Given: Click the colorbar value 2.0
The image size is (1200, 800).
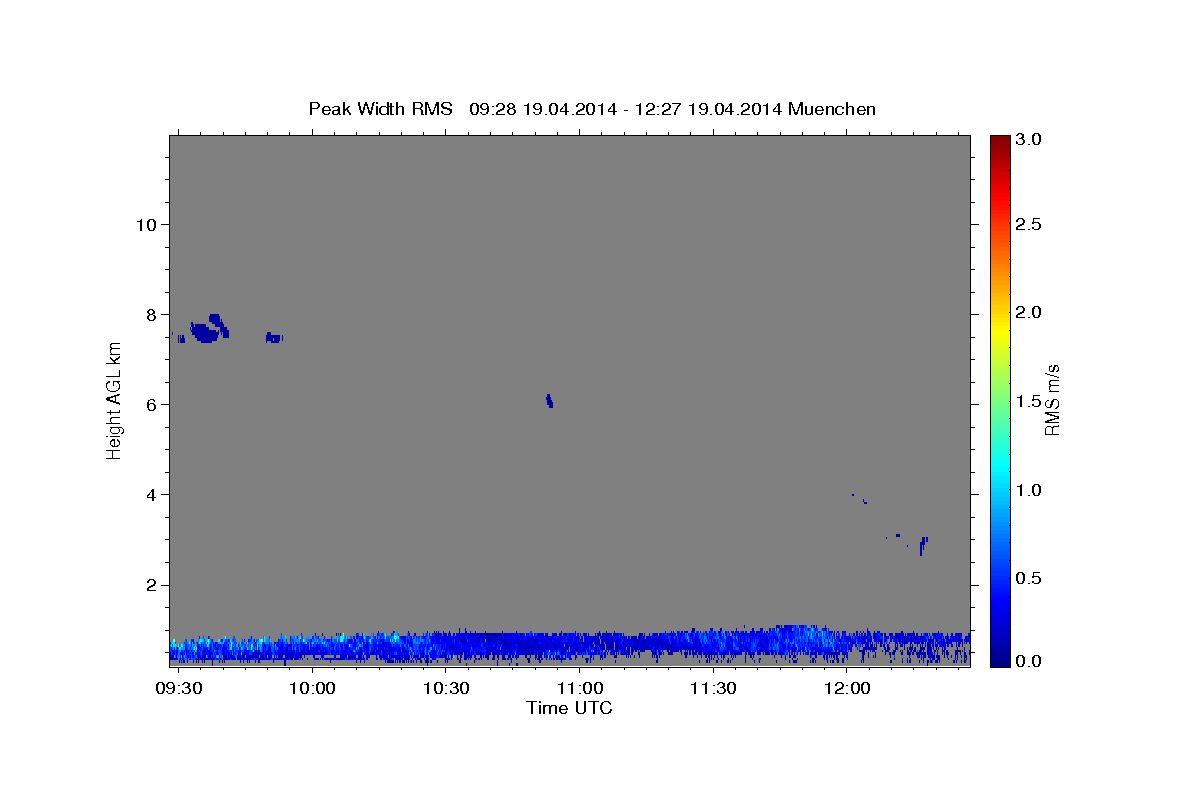Looking at the screenshot, I should (1029, 312).
